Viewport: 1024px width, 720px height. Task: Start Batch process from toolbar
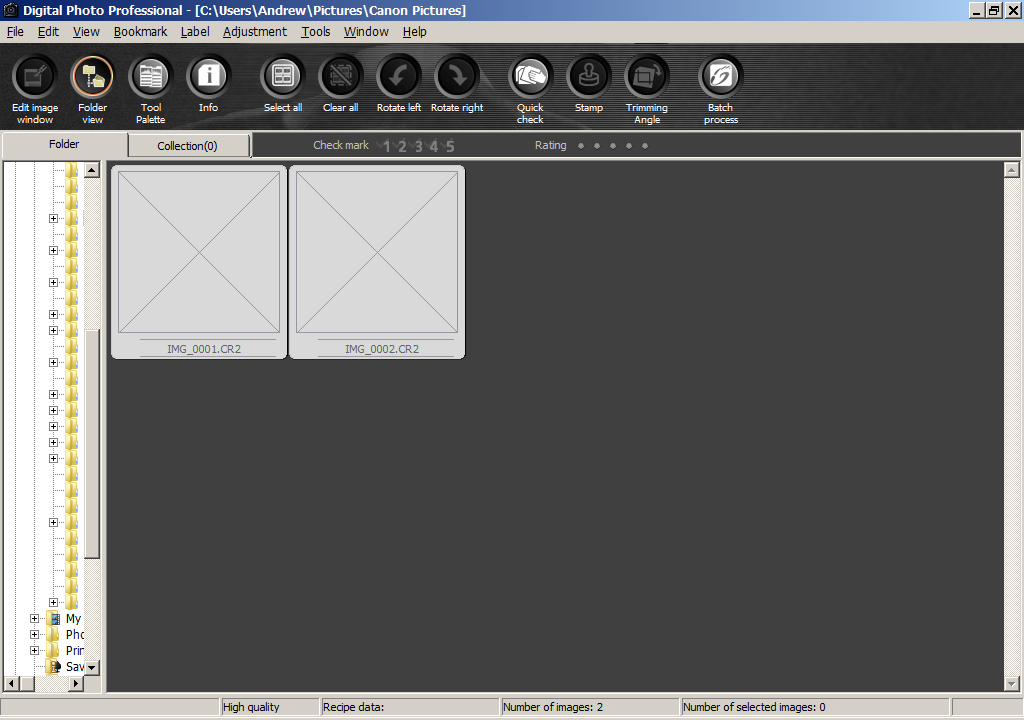pos(720,76)
